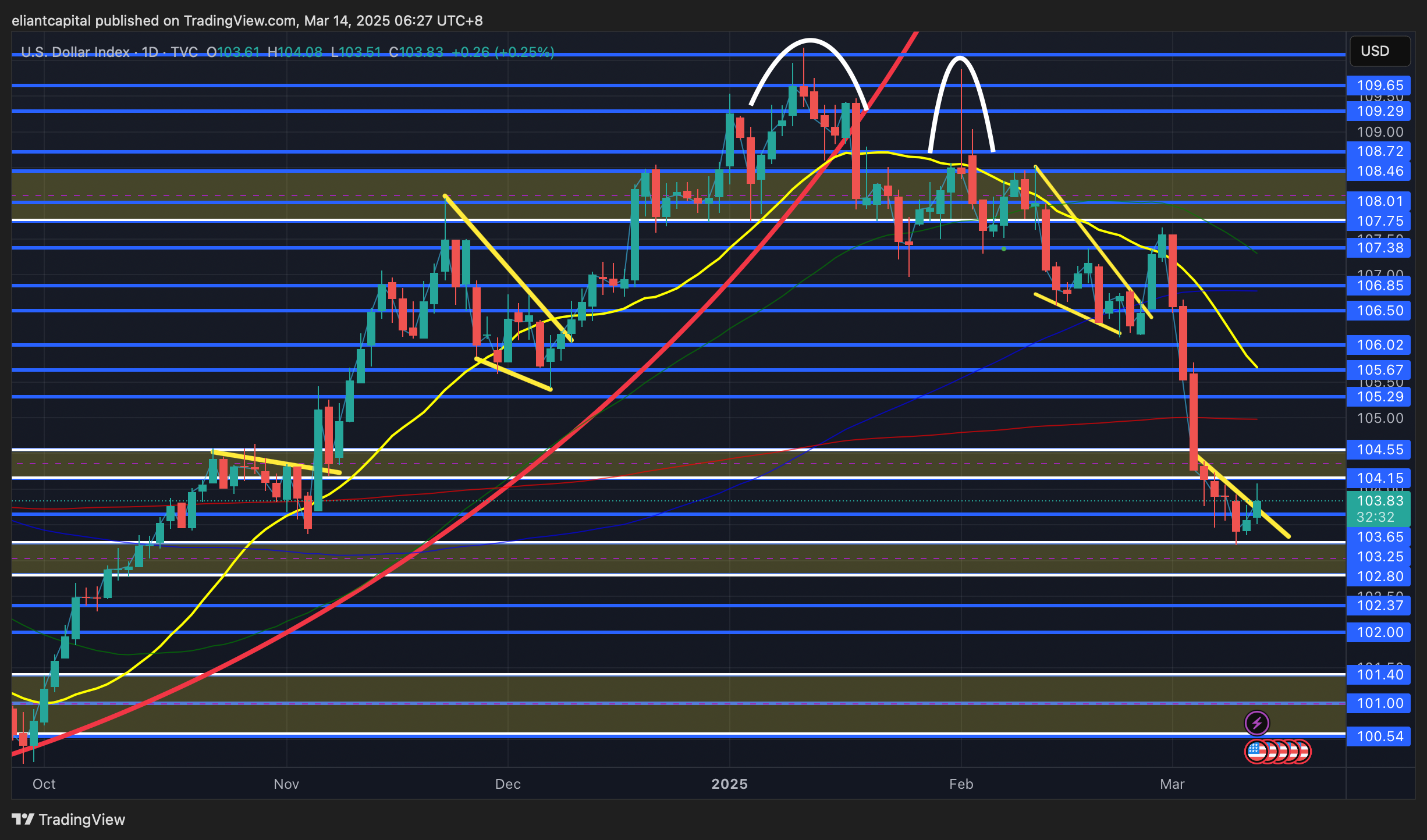Click the current price label 103.83
Screen dimensions: 1427x840
point(1379,501)
